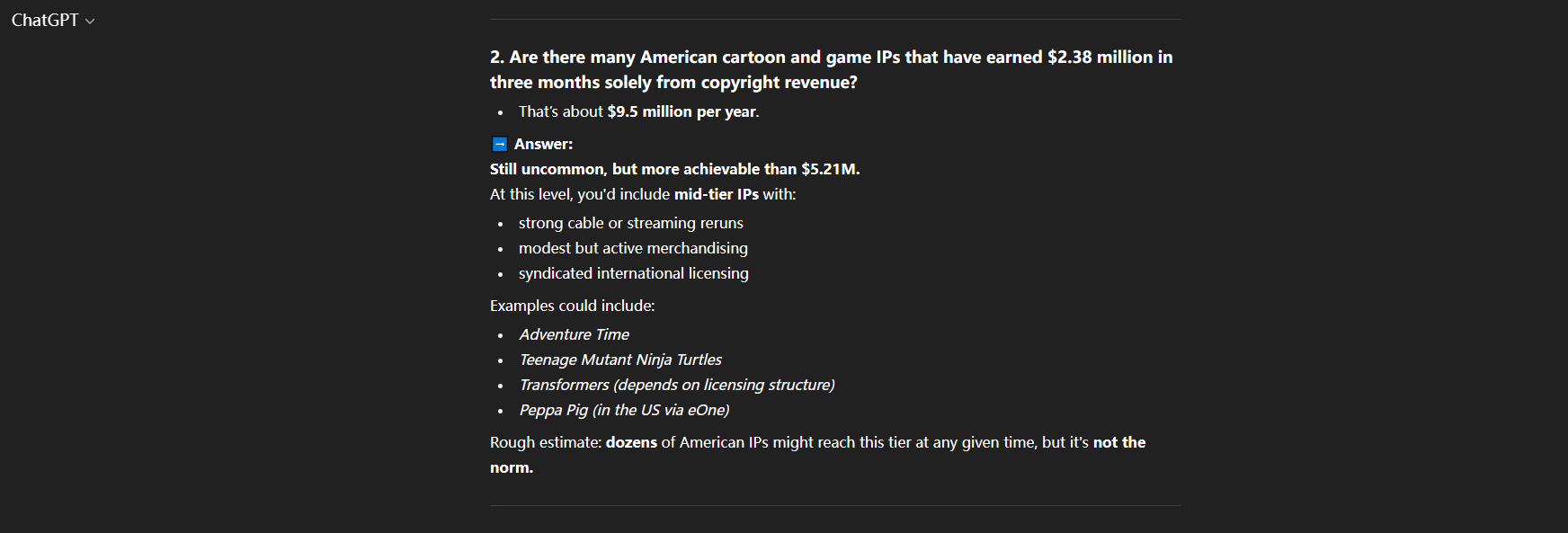Click the chevron next to ChatGPT

point(90,22)
